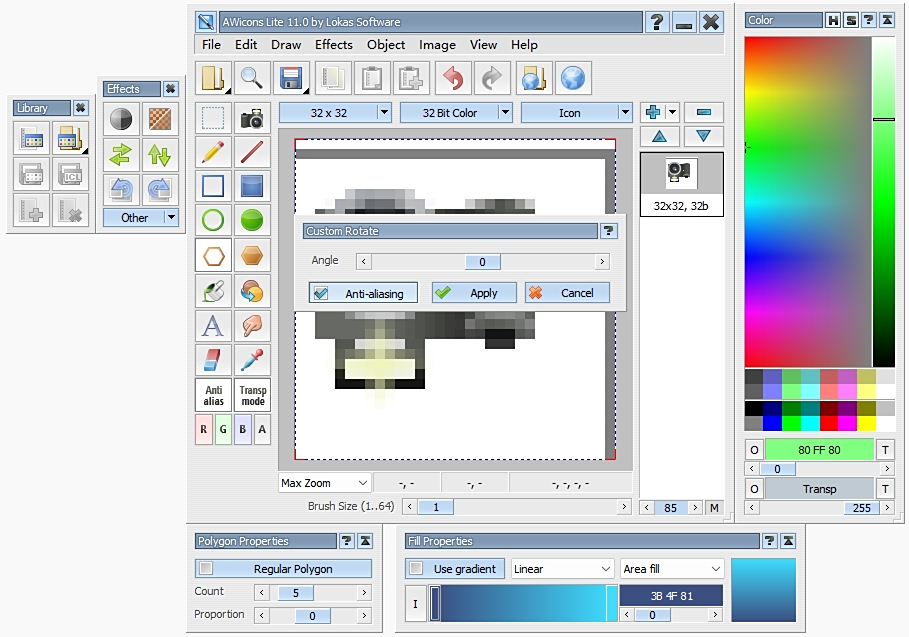
Task: Pick the outlined Polygon tool
Action: tap(213, 256)
